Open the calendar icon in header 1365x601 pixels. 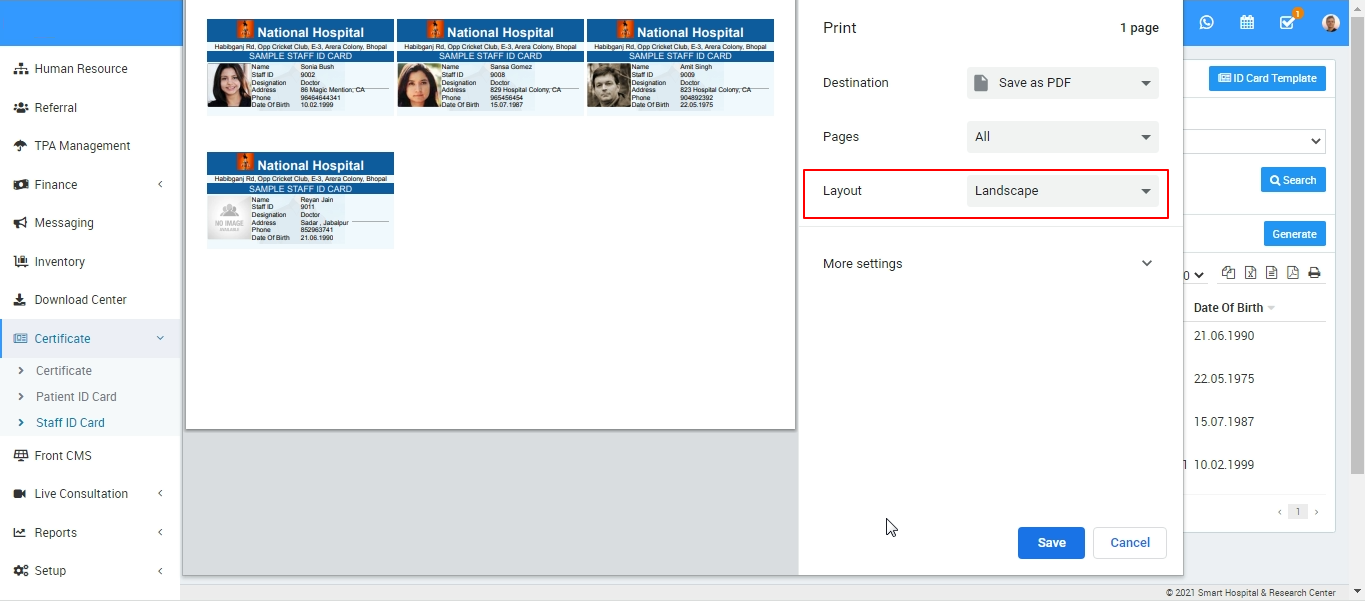click(x=1247, y=22)
